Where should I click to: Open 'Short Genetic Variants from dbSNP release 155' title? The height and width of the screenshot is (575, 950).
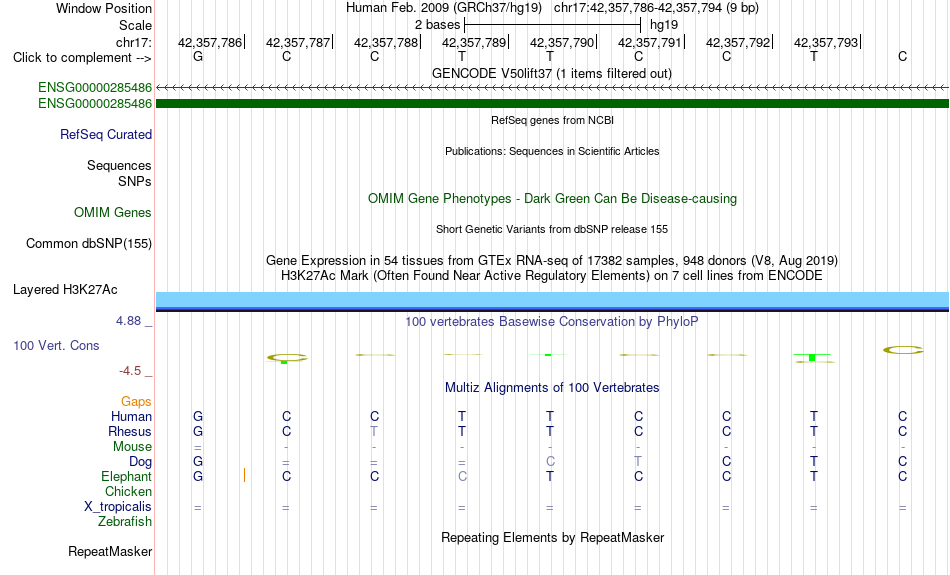pos(552,229)
